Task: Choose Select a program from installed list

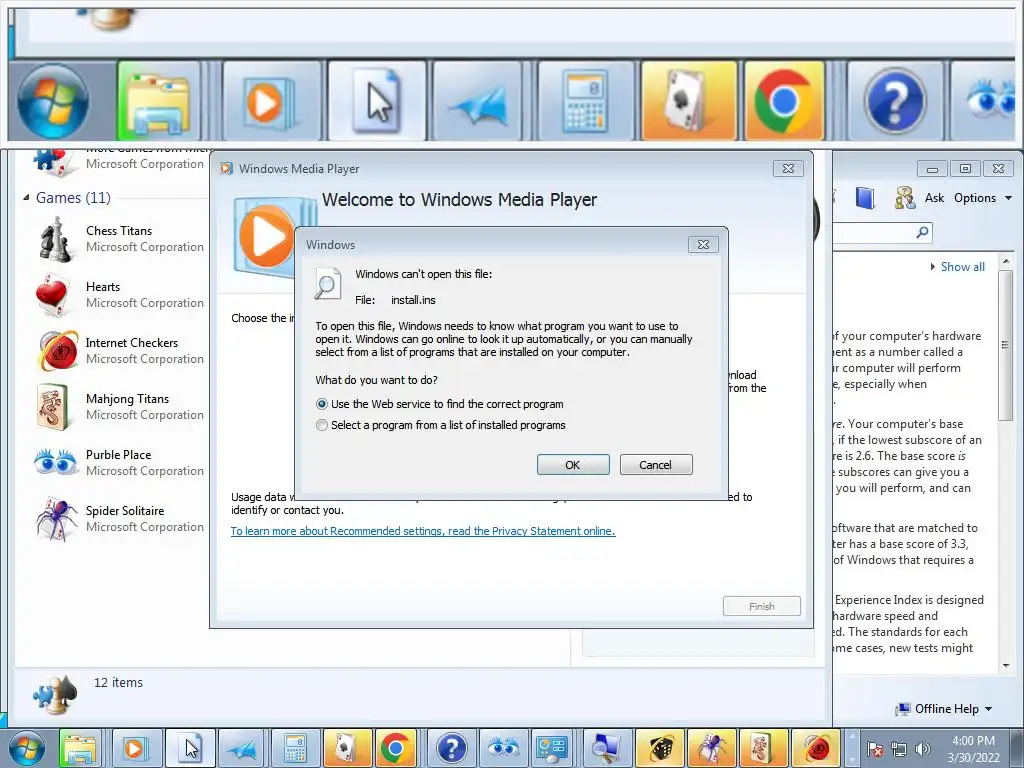Action: (322, 425)
